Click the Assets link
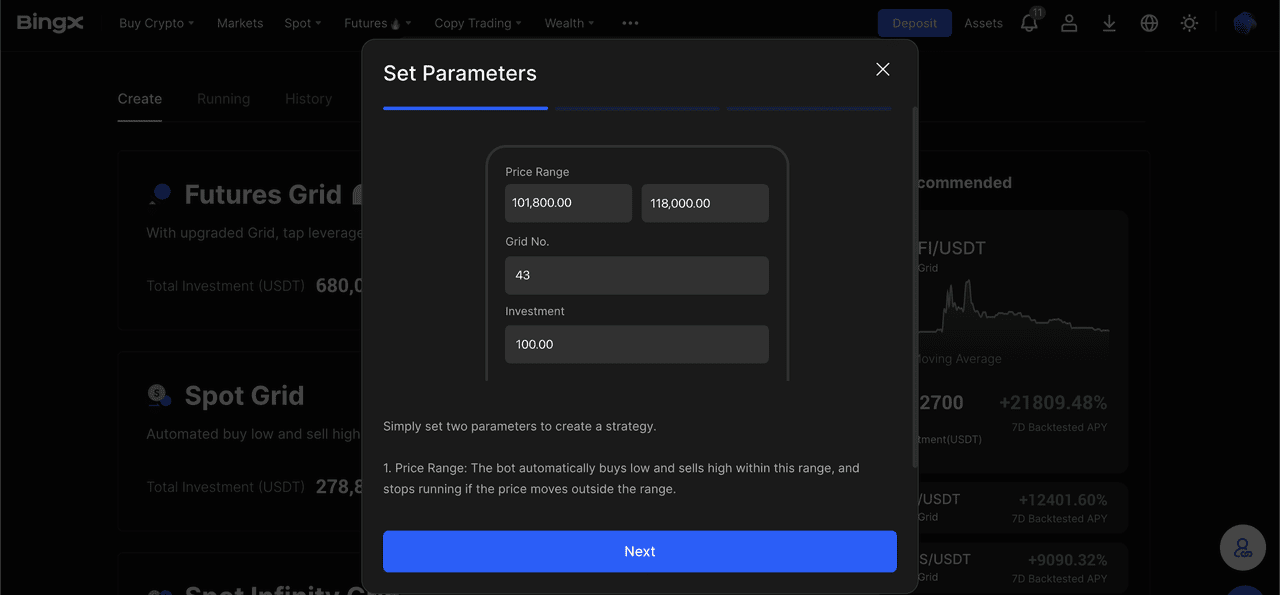The height and width of the screenshot is (595, 1280). (x=983, y=23)
